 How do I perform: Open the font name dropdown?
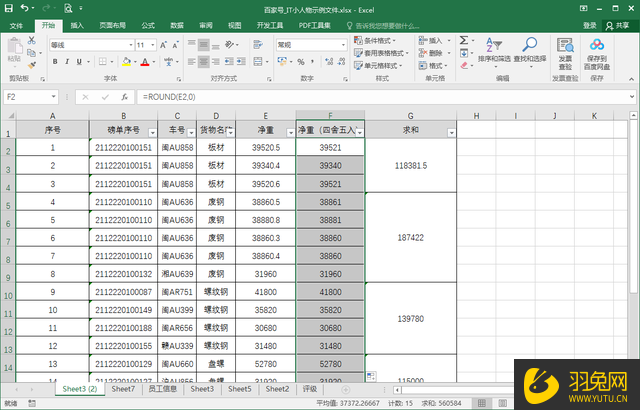131,45
